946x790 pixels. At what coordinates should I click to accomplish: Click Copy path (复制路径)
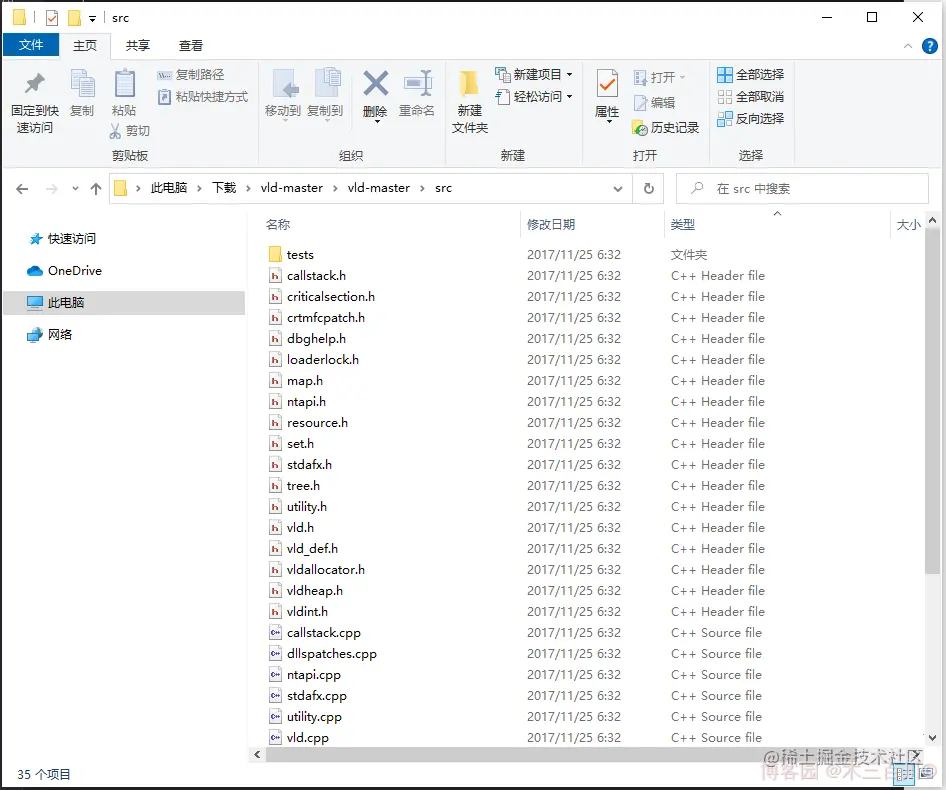(x=191, y=75)
